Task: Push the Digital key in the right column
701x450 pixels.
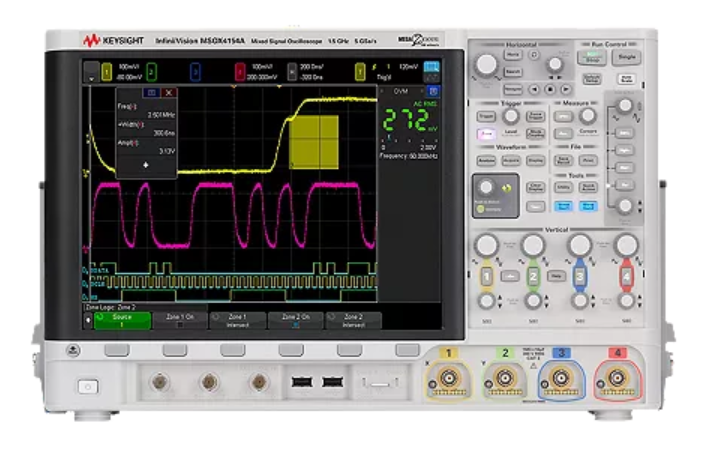Action: (x=624, y=150)
